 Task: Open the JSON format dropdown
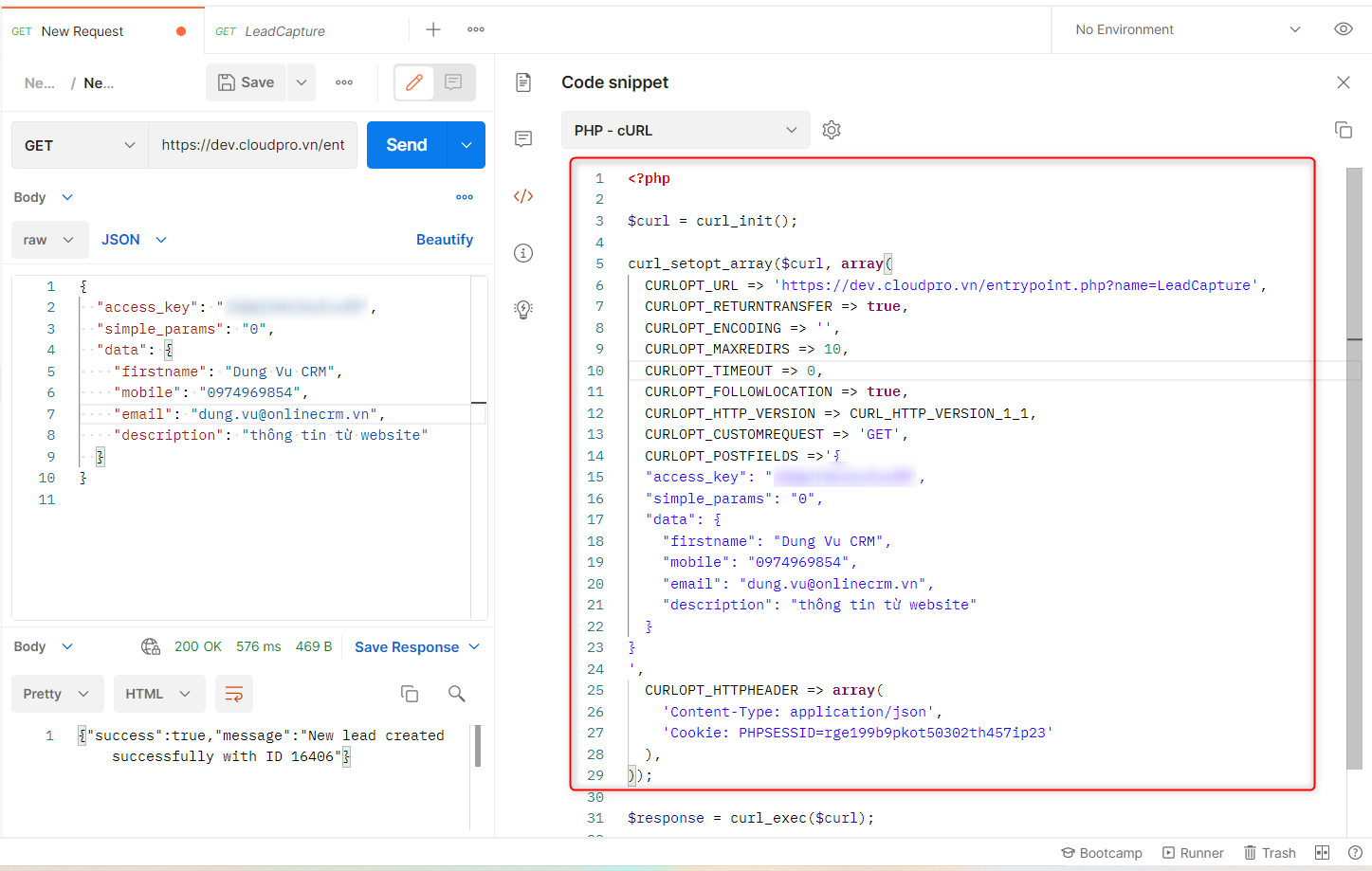(x=135, y=240)
